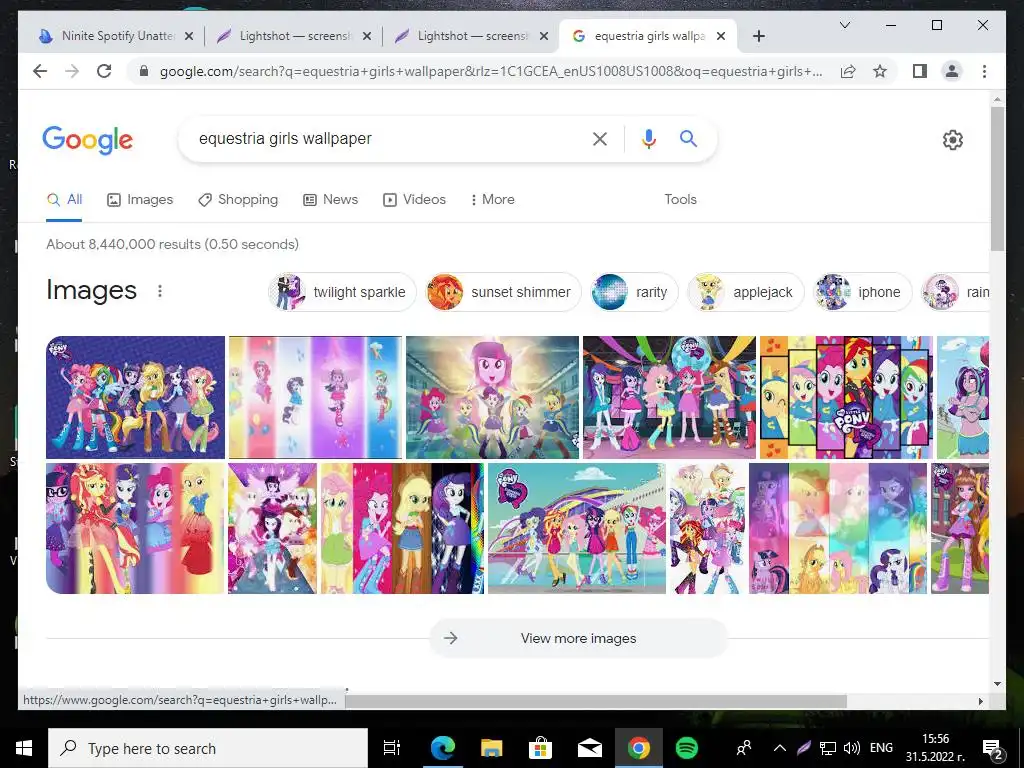Open Task View in taskbar
The image size is (1024, 768).
391,748
